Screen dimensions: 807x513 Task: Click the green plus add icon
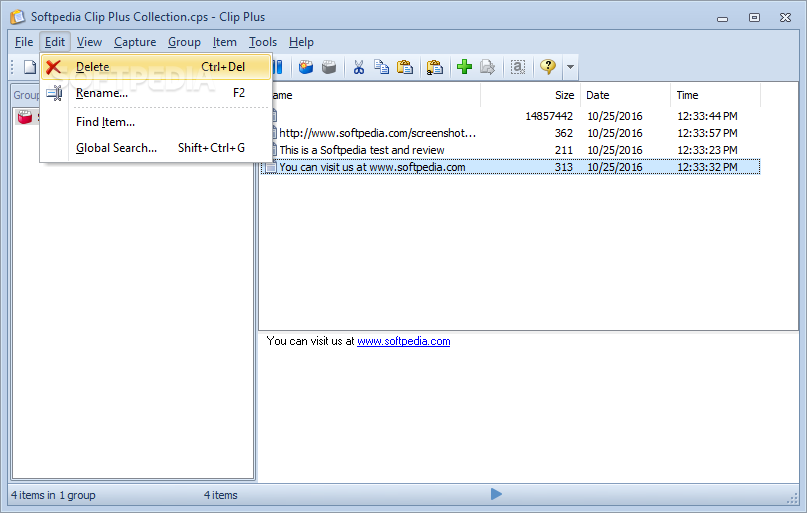click(x=464, y=66)
